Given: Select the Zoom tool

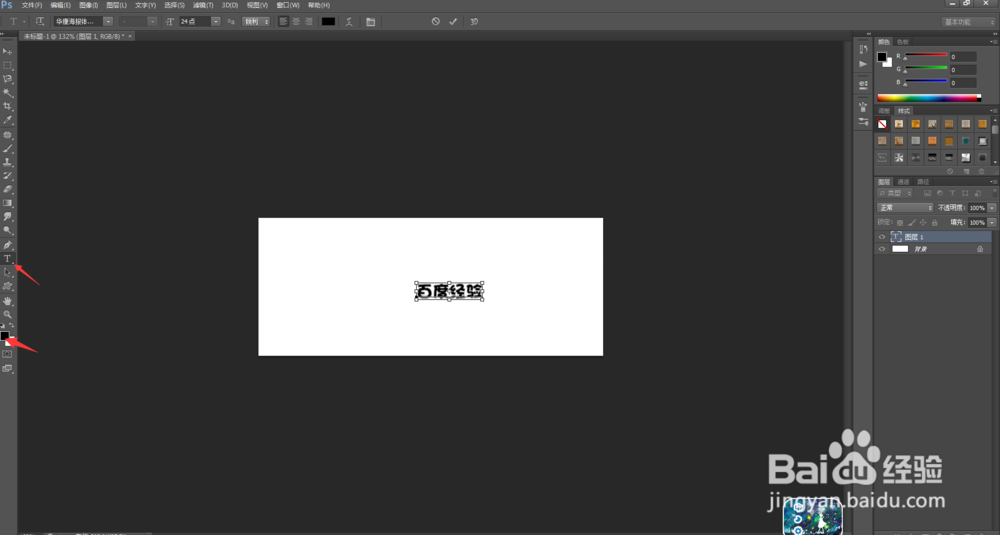Looking at the screenshot, I should (8, 314).
